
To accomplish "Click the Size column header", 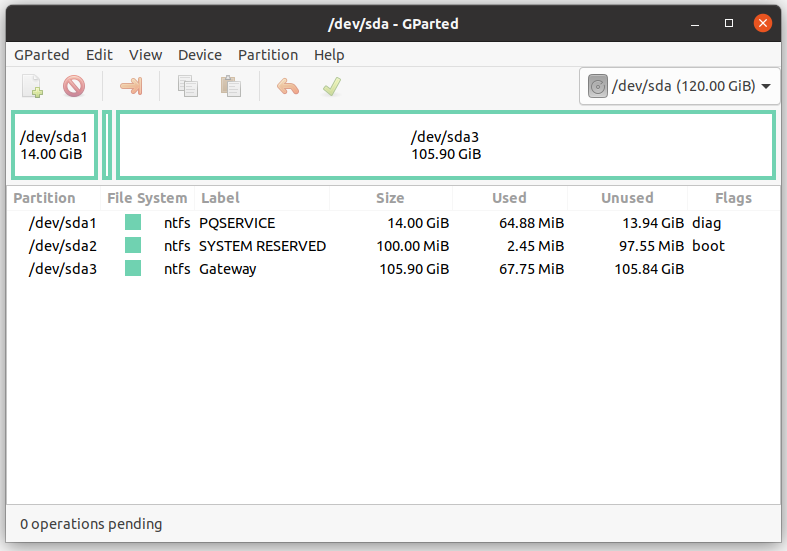I will click(x=390, y=198).
